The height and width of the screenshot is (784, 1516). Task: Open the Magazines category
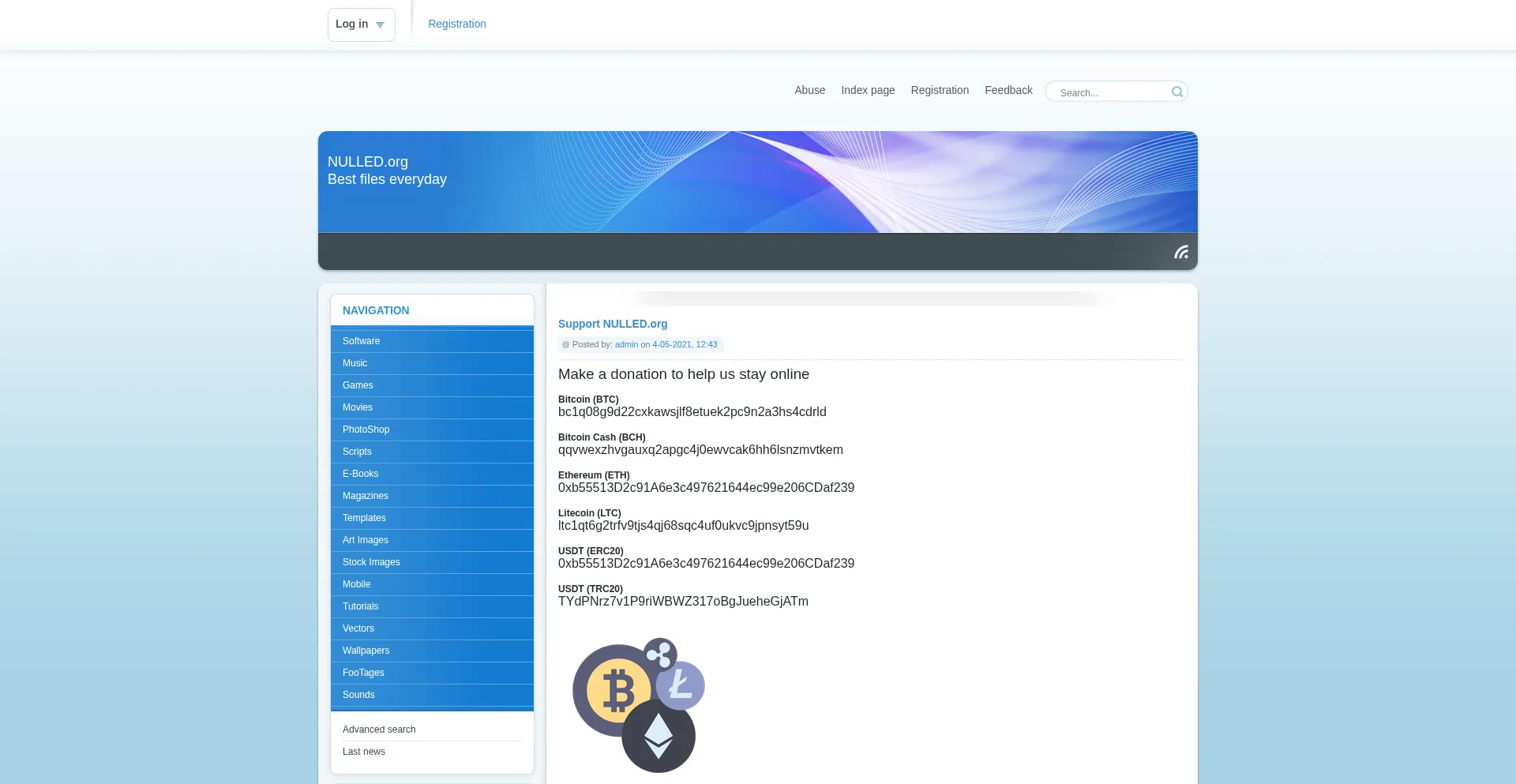[x=432, y=496]
